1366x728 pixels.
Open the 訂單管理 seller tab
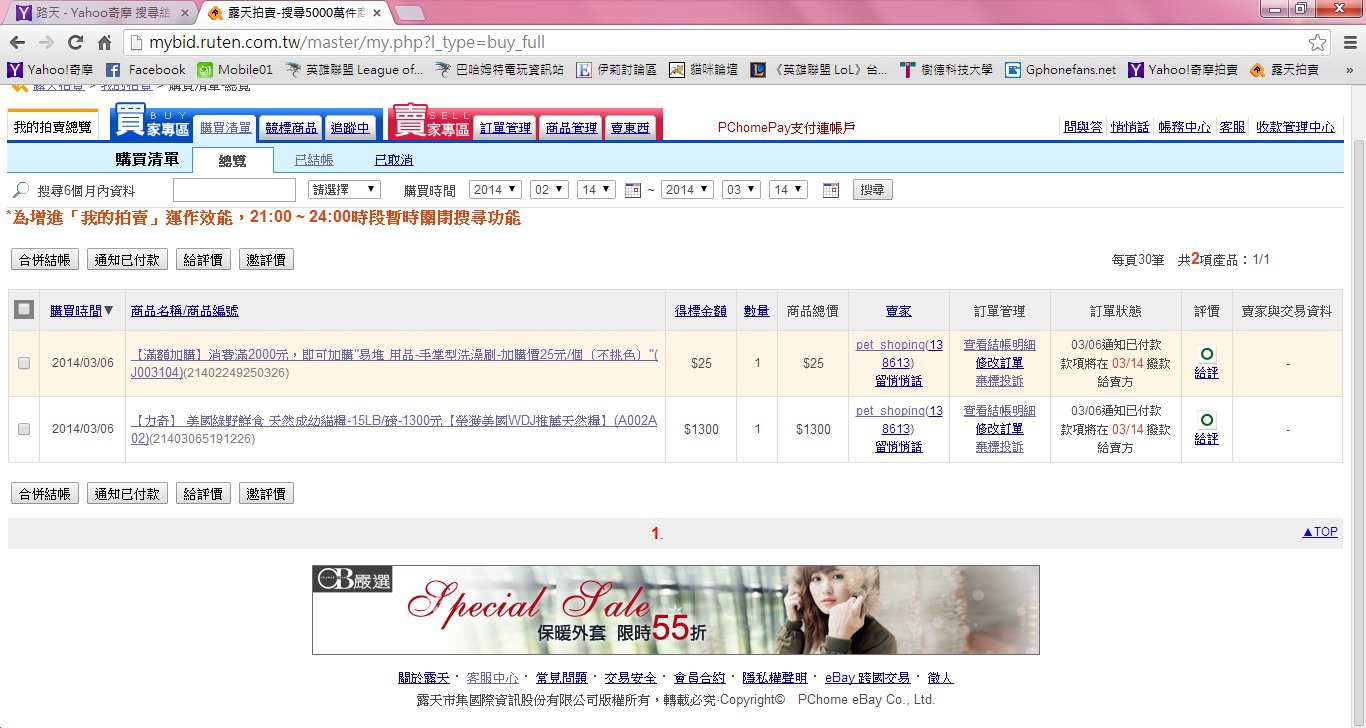click(x=506, y=127)
